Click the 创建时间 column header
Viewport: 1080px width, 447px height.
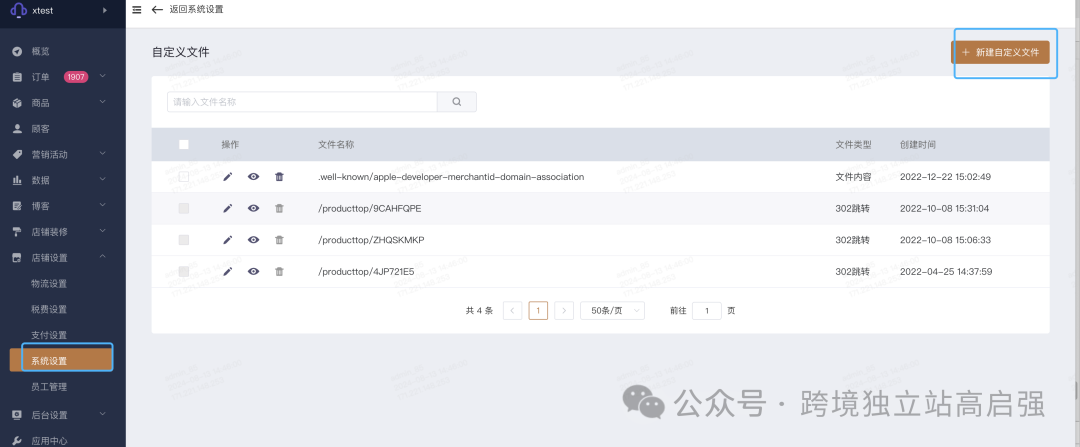917,145
